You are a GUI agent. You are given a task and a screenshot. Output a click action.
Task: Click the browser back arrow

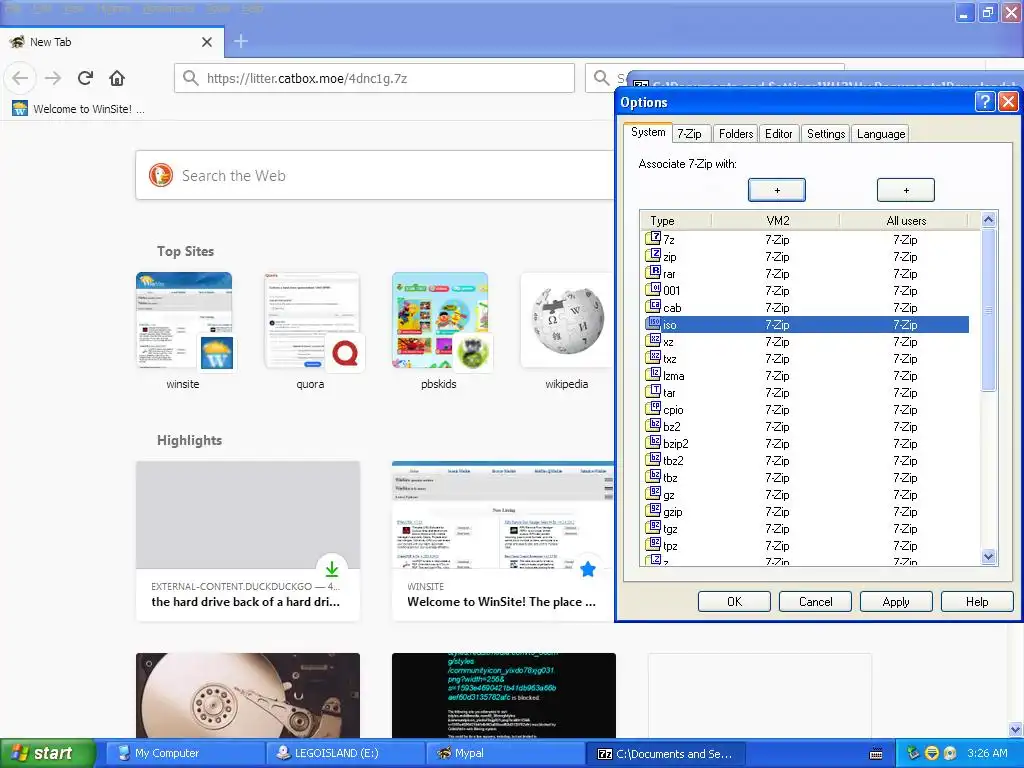(20, 78)
